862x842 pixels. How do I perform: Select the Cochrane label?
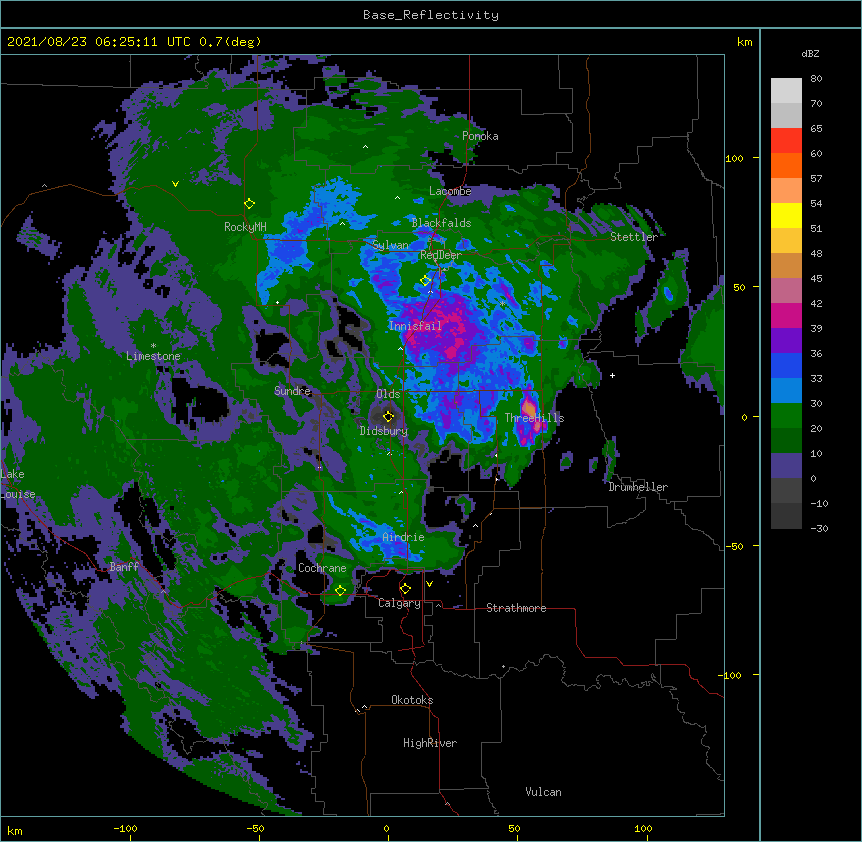click(322, 568)
